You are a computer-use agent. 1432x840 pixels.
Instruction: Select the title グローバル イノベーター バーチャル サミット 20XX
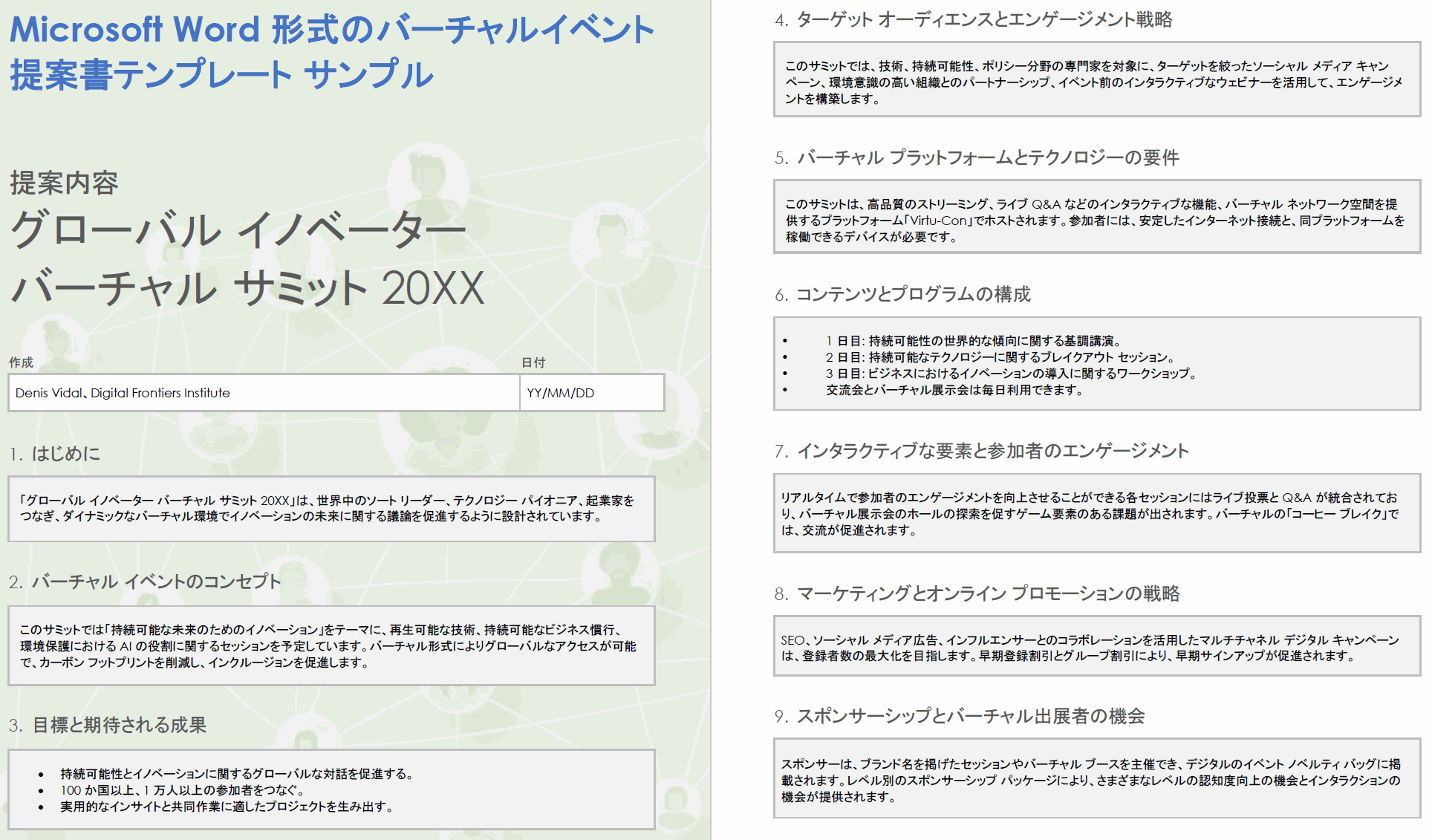[x=245, y=260]
